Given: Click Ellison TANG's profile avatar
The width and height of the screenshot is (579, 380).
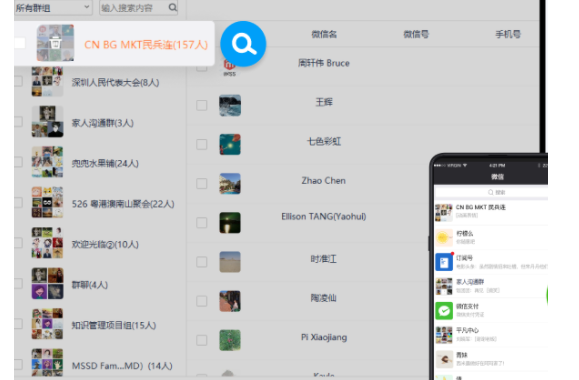Looking at the screenshot, I should 230,223.
